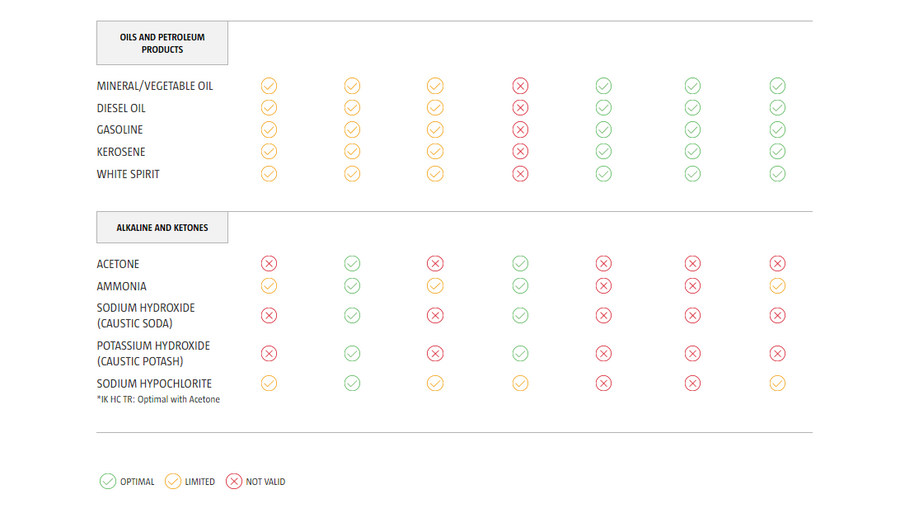Click the green check in the Sodium Hypochlorite row
Image resolution: width=900 pixels, height=513 pixels.
click(x=352, y=383)
